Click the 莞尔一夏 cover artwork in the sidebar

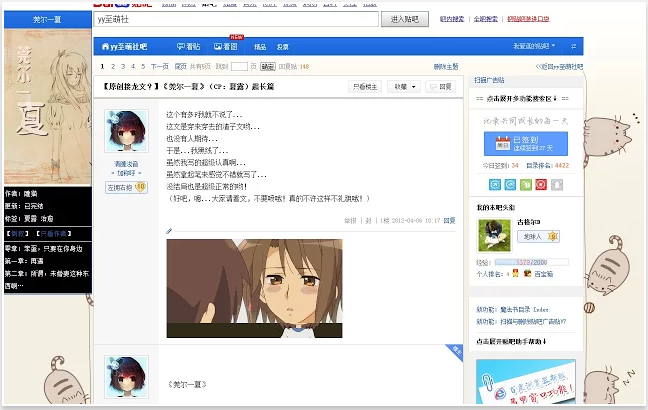point(48,107)
